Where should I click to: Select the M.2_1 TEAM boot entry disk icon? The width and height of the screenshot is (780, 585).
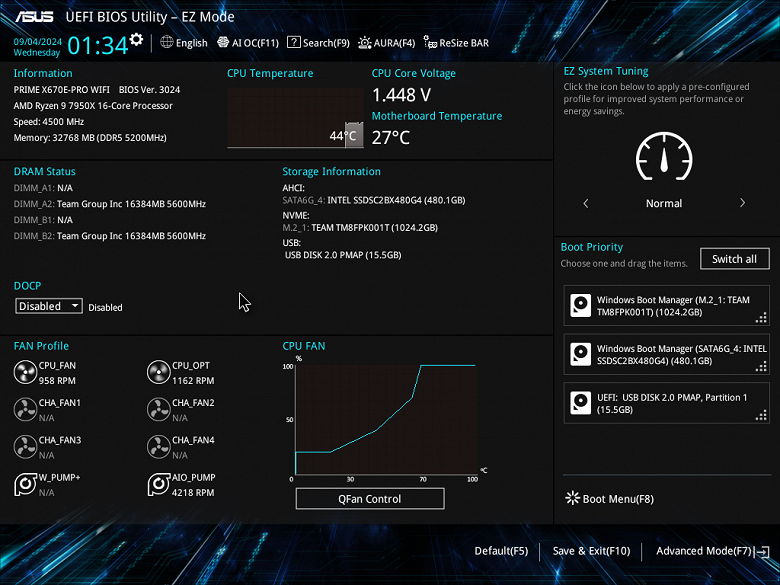pyautogui.click(x=581, y=305)
